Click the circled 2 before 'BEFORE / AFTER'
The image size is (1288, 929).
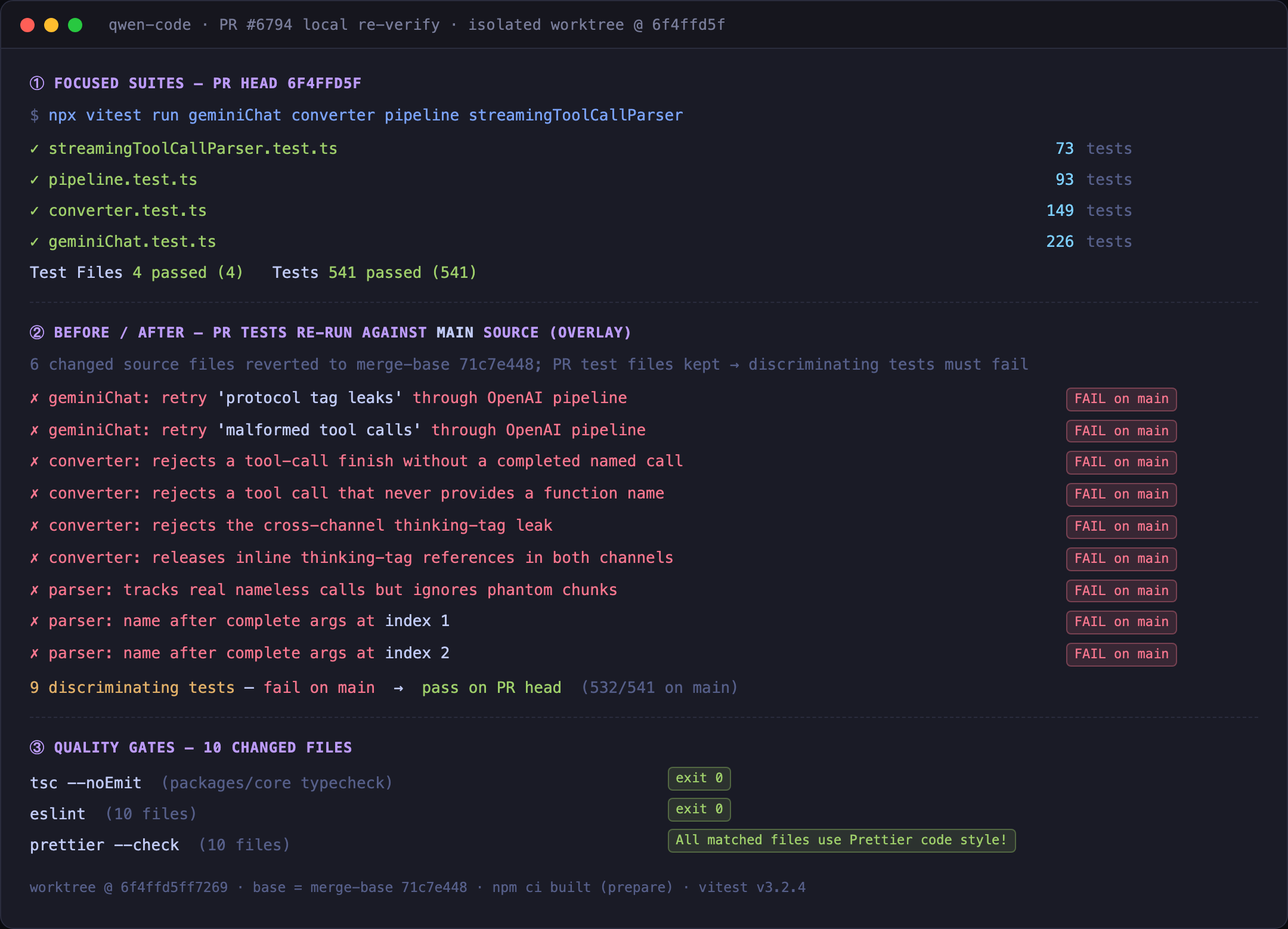click(x=37, y=332)
